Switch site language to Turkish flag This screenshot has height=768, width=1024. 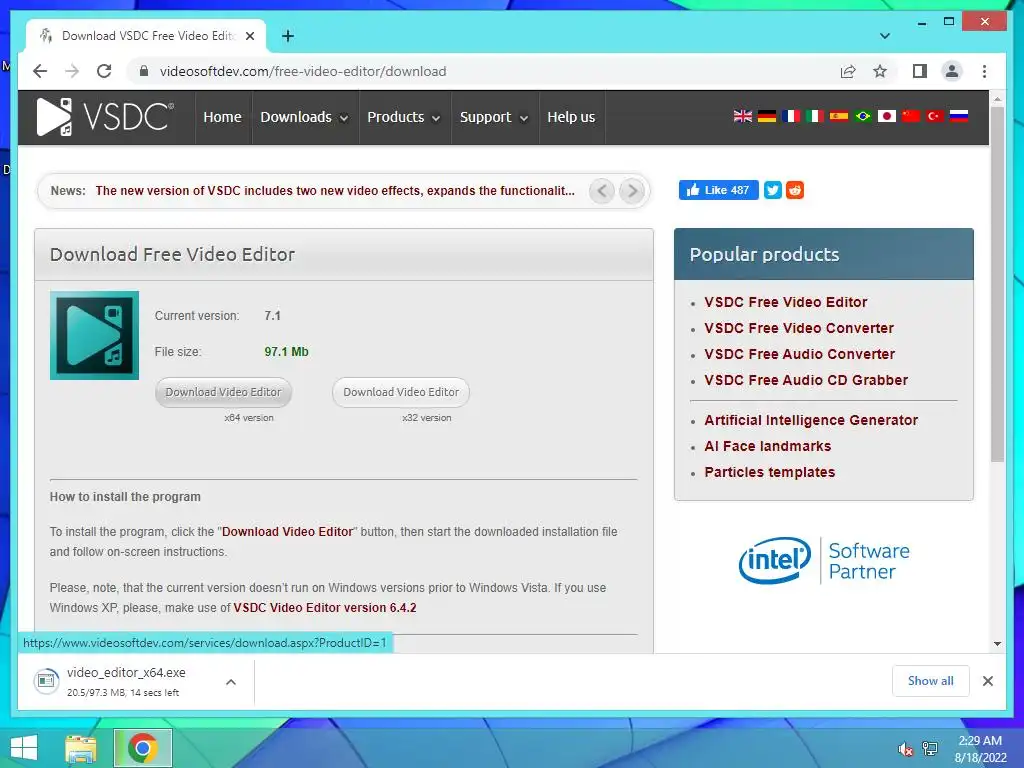tap(935, 116)
